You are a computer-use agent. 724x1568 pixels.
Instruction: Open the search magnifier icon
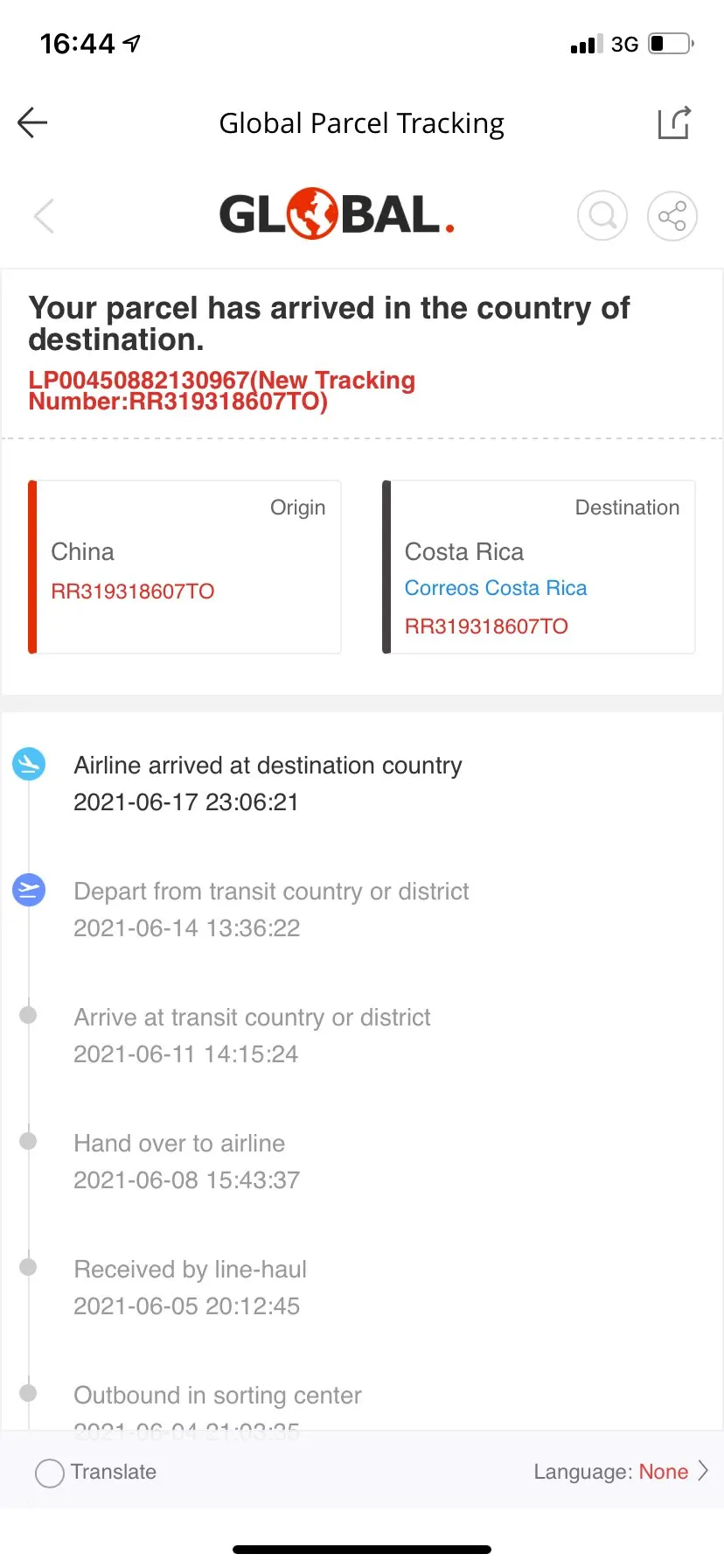click(602, 215)
